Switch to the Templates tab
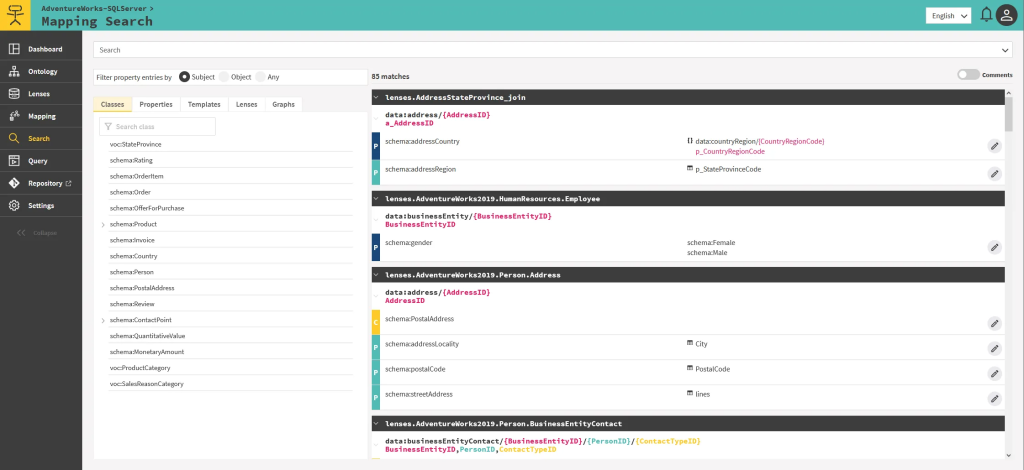This screenshot has width=1024, height=470. (x=204, y=104)
